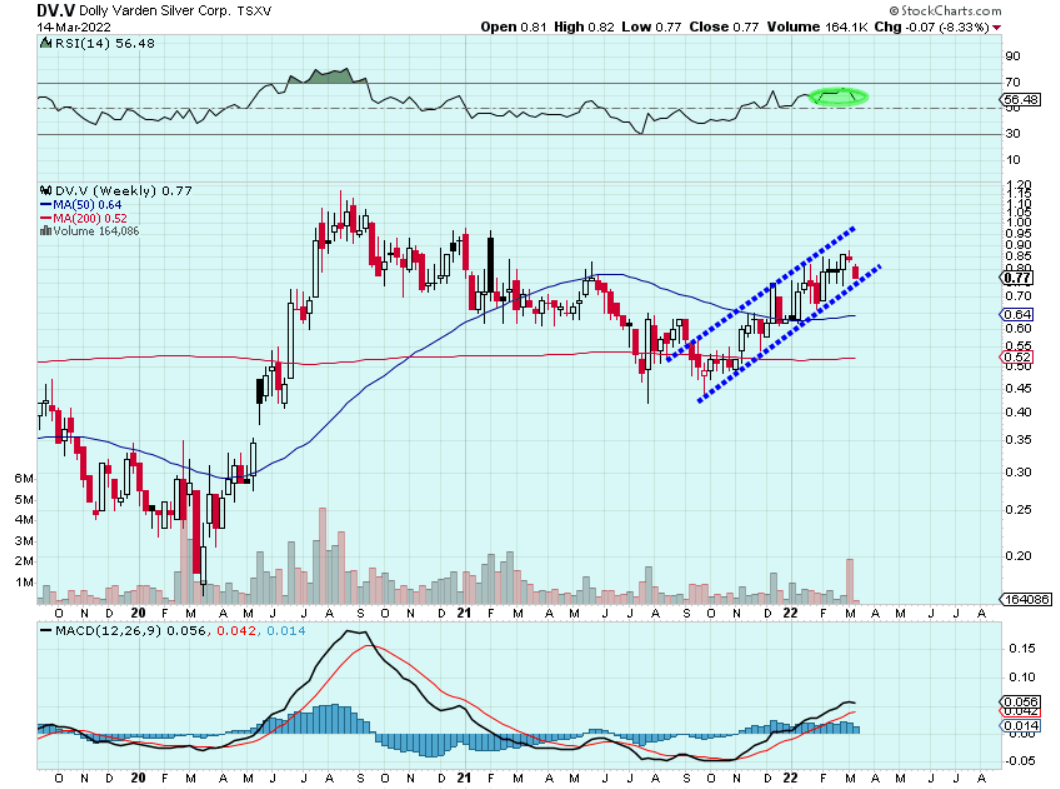This screenshot has height=789, width=1060.
Task: Click the 1M volume axis label
Action: (x=24, y=582)
